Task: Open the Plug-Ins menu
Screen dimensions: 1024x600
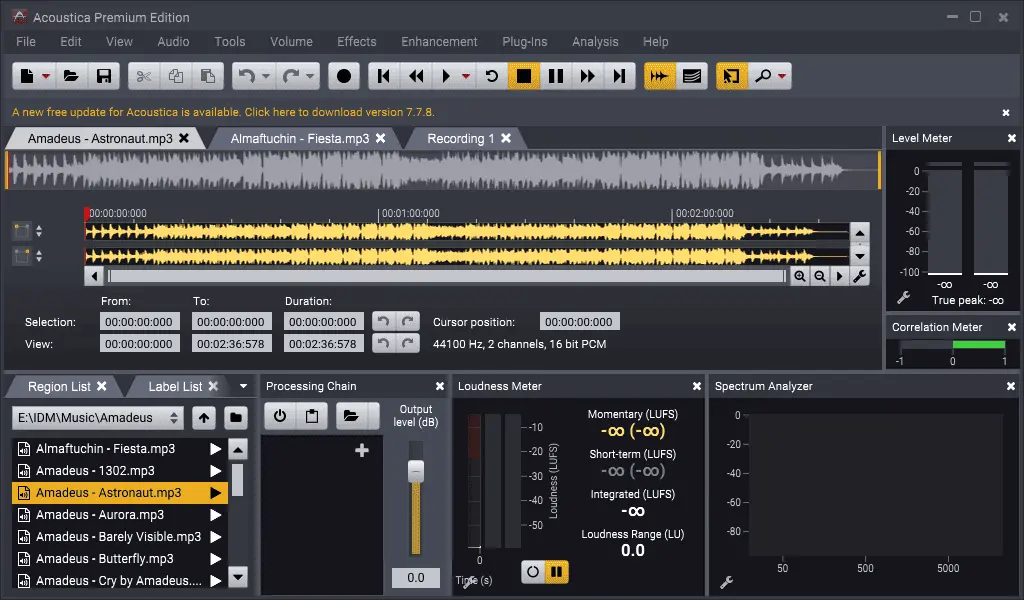Action: [x=524, y=42]
